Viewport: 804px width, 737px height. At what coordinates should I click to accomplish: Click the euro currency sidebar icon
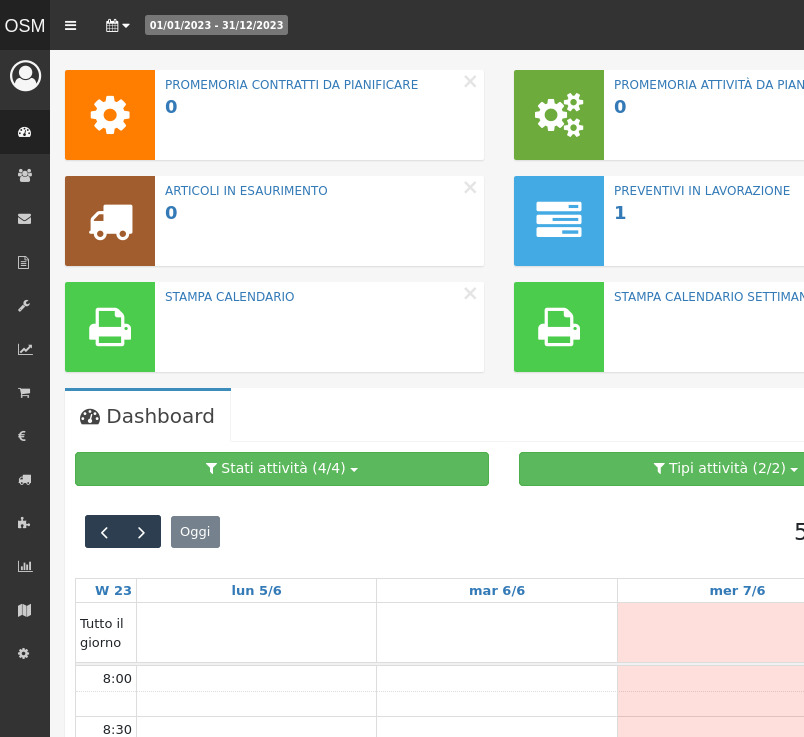click(x=25, y=436)
